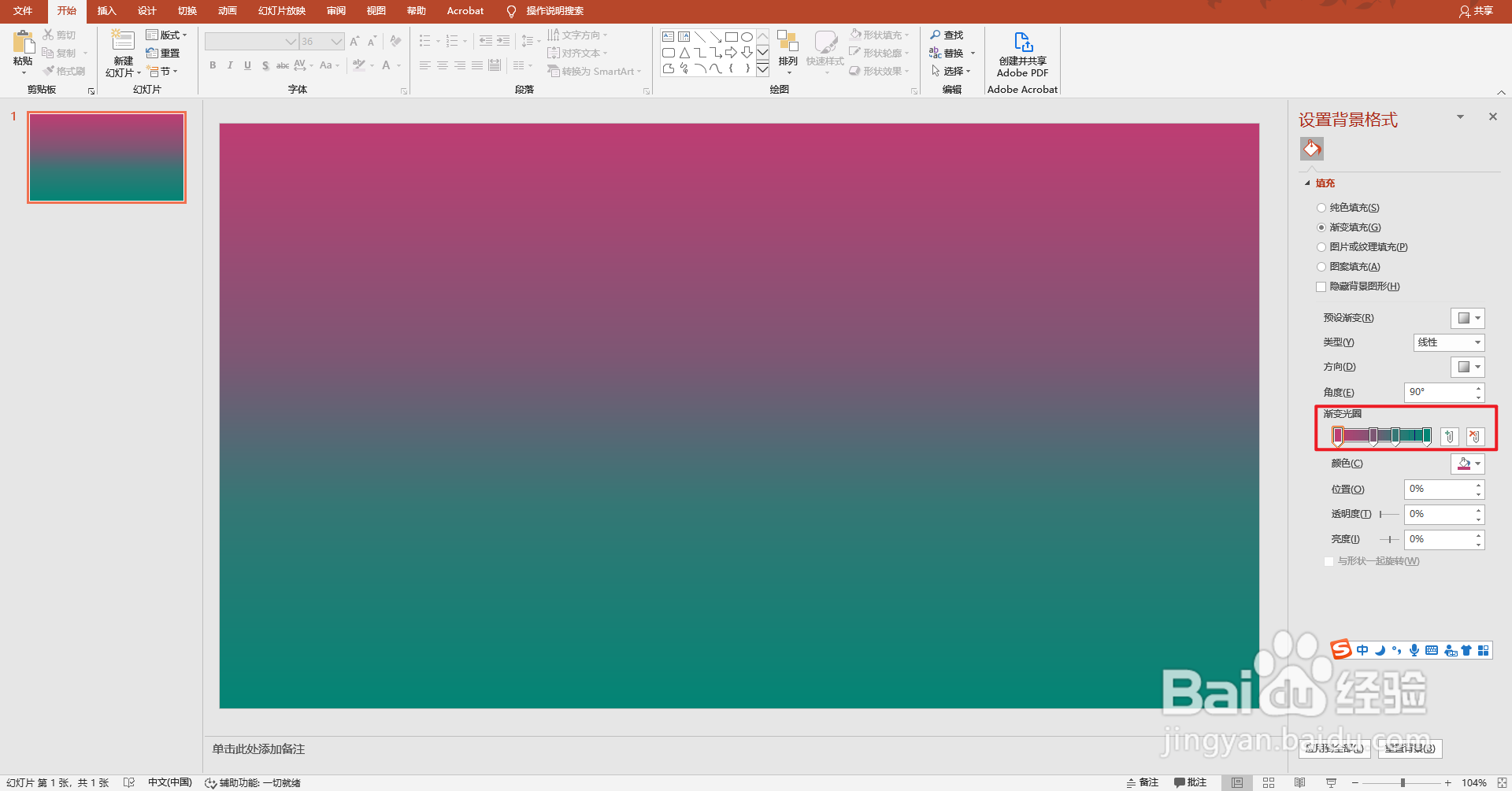1512x791 pixels.
Task: Switch to Design (设计) tab
Action: 147,11
